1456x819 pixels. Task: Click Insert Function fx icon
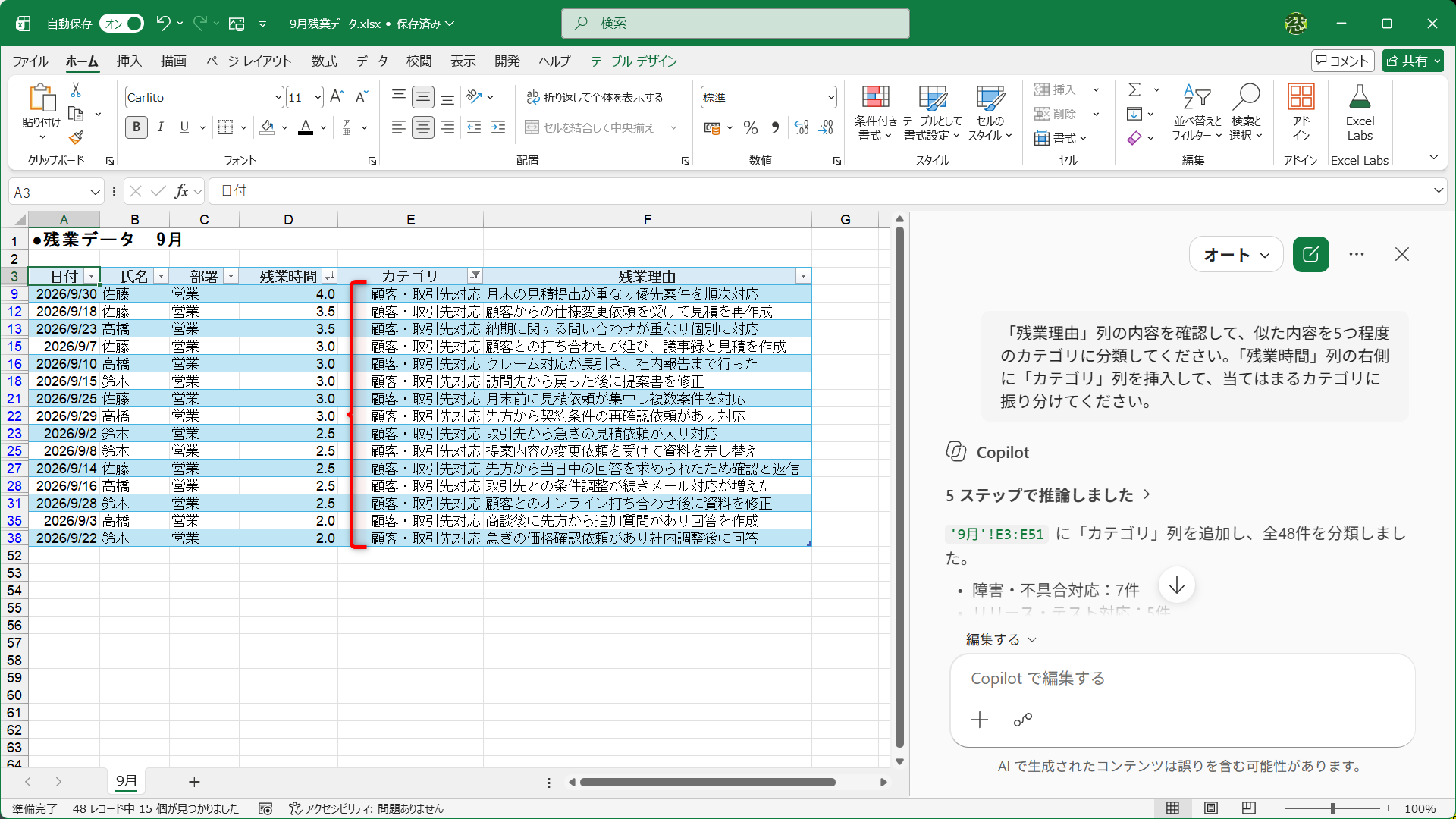coord(181,191)
